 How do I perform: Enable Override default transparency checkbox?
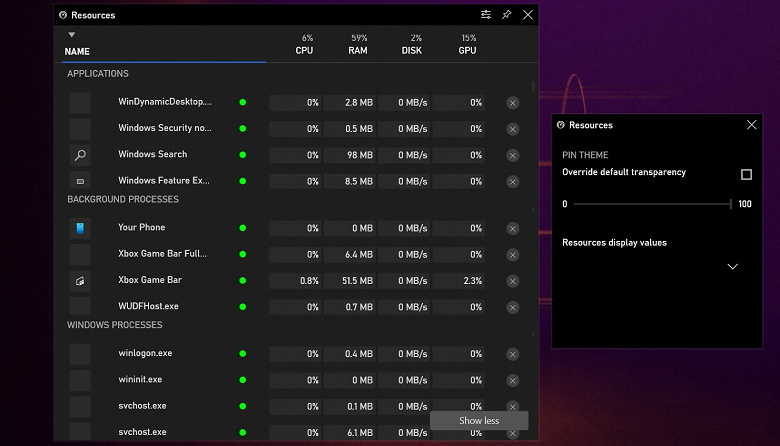[746, 174]
